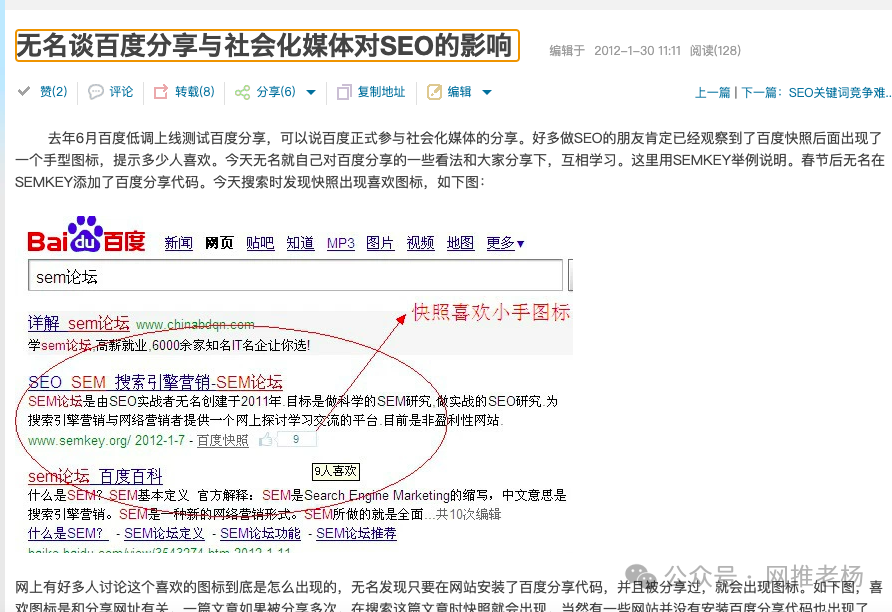The image size is (892, 612).
Task: Select Baidu 知道 tab
Action: point(300,243)
